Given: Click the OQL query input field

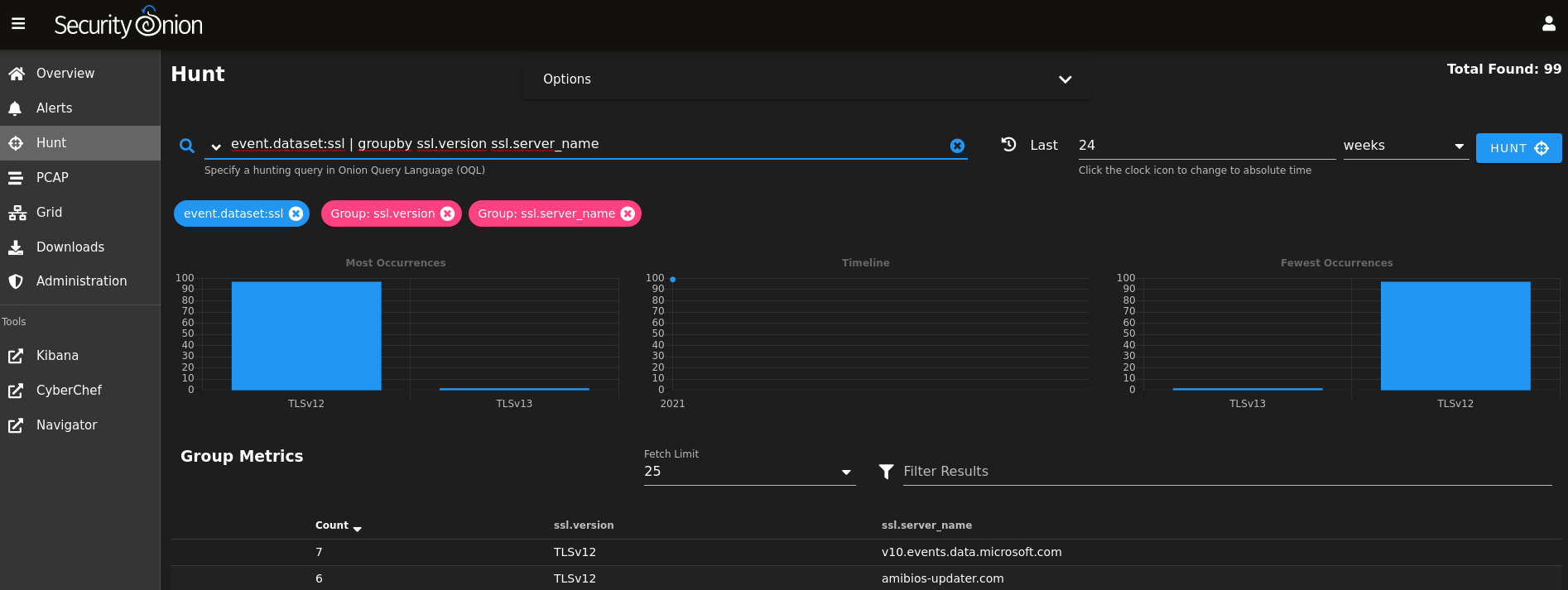Looking at the screenshot, I should [x=585, y=145].
